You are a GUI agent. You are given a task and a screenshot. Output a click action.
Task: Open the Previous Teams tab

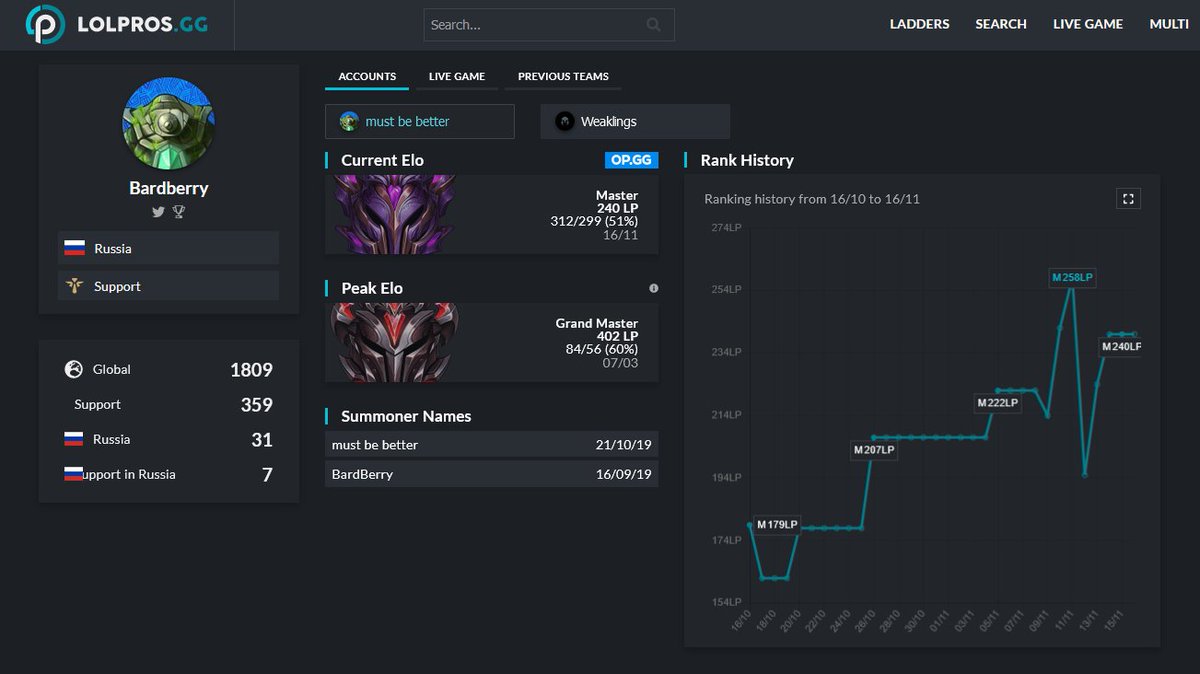[x=563, y=77]
